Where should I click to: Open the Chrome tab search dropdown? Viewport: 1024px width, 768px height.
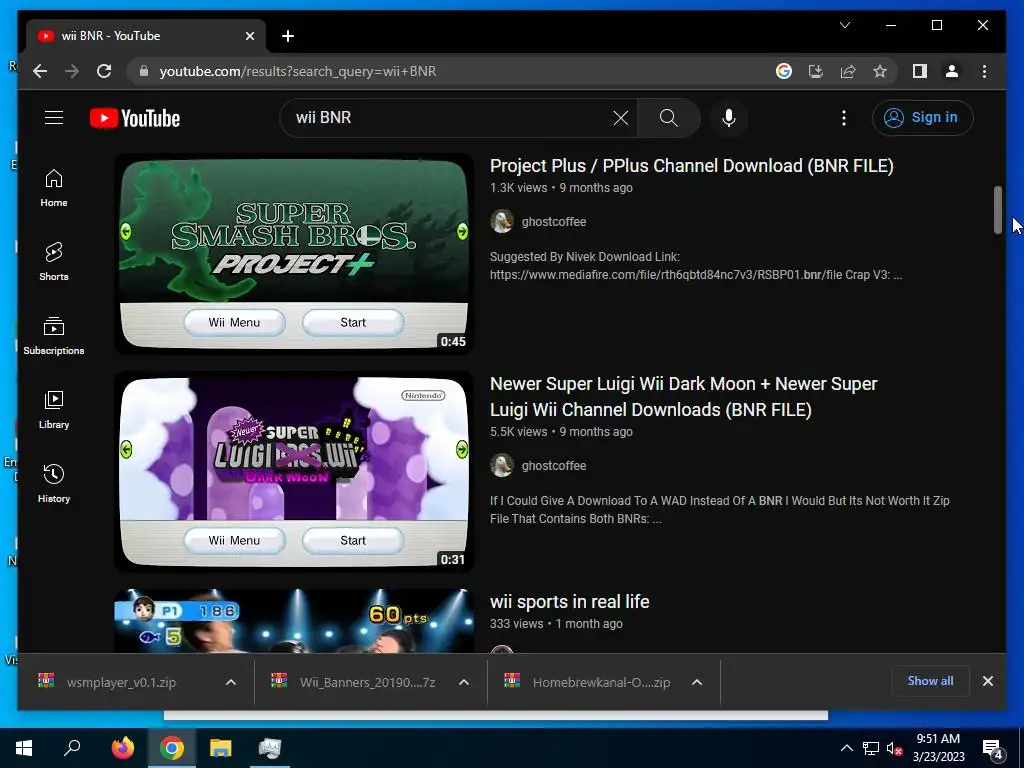click(844, 25)
